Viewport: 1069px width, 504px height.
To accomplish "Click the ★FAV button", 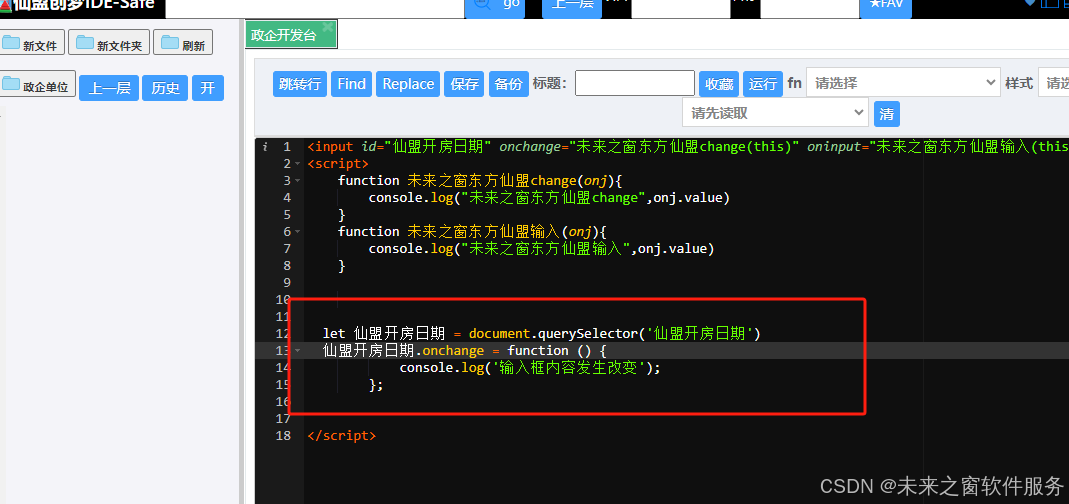I will [886, 7].
